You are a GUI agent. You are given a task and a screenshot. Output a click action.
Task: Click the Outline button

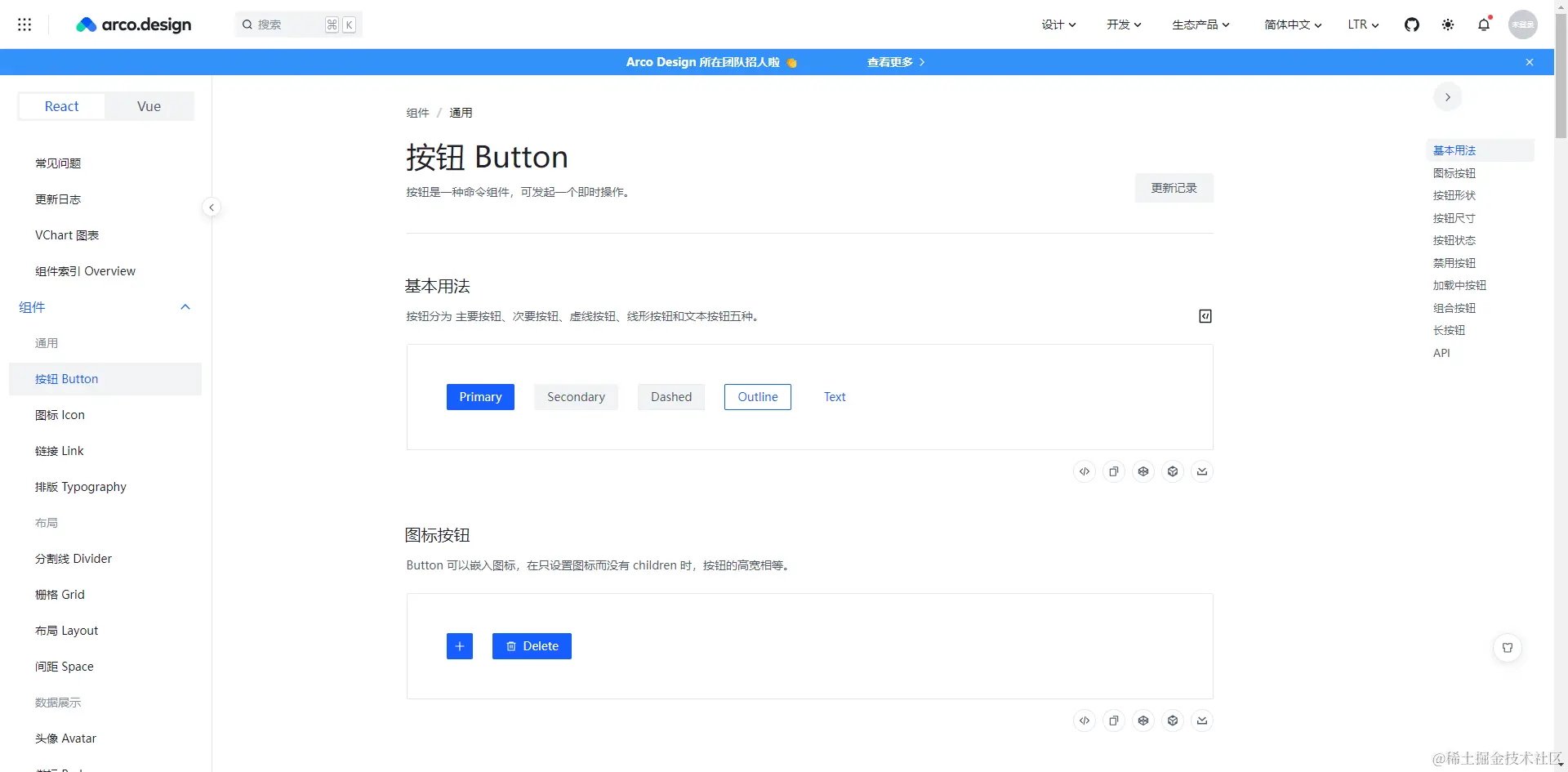(758, 397)
